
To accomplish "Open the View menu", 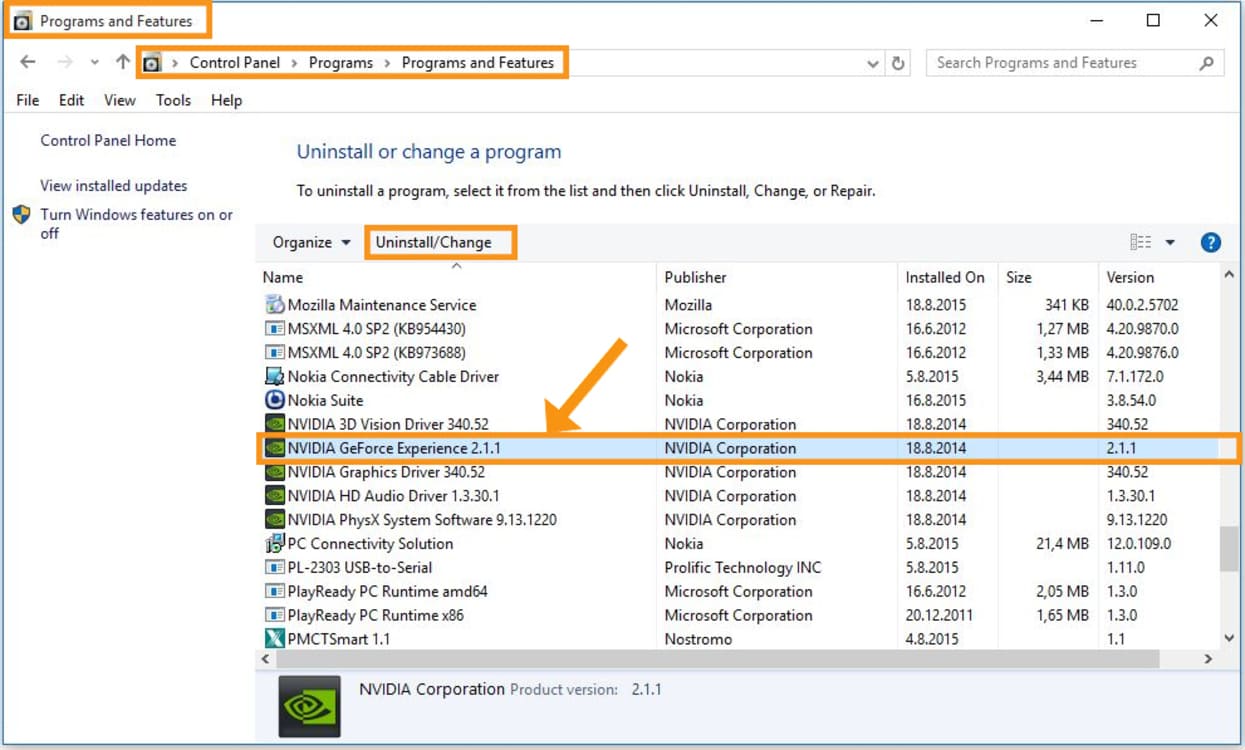I will pyautogui.click(x=120, y=100).
